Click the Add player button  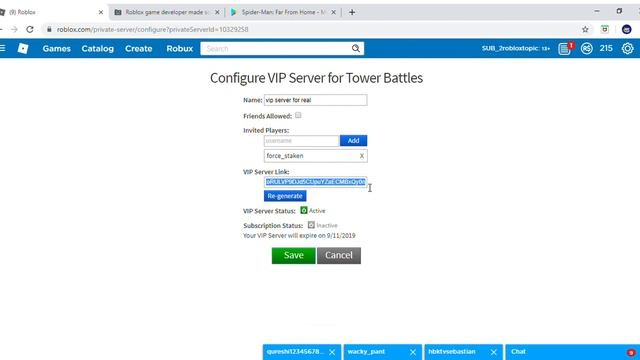353,140
